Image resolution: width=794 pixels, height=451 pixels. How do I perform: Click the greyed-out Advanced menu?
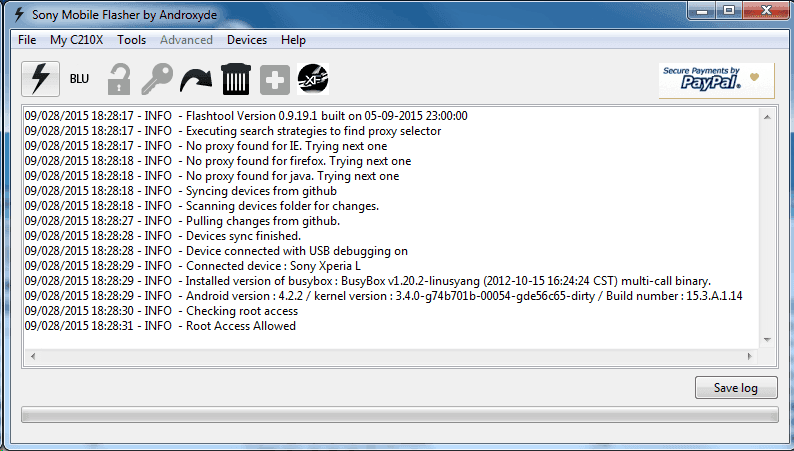click(x=186, y=40)
